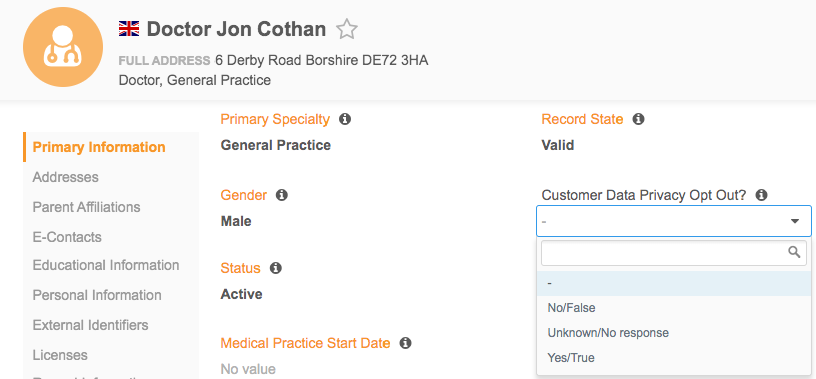Collapse the Customer Data Privacy Opt Out dropdown arrow
816x379 pixels.
pyautogui.click(x=795, y=221)
